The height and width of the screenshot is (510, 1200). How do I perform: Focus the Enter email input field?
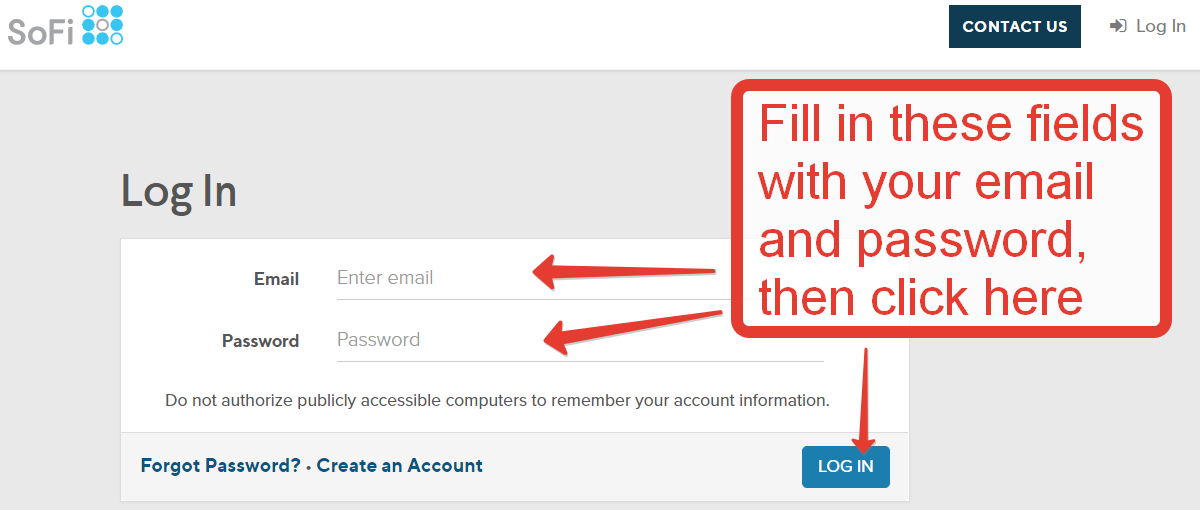[x=580, y=278]
